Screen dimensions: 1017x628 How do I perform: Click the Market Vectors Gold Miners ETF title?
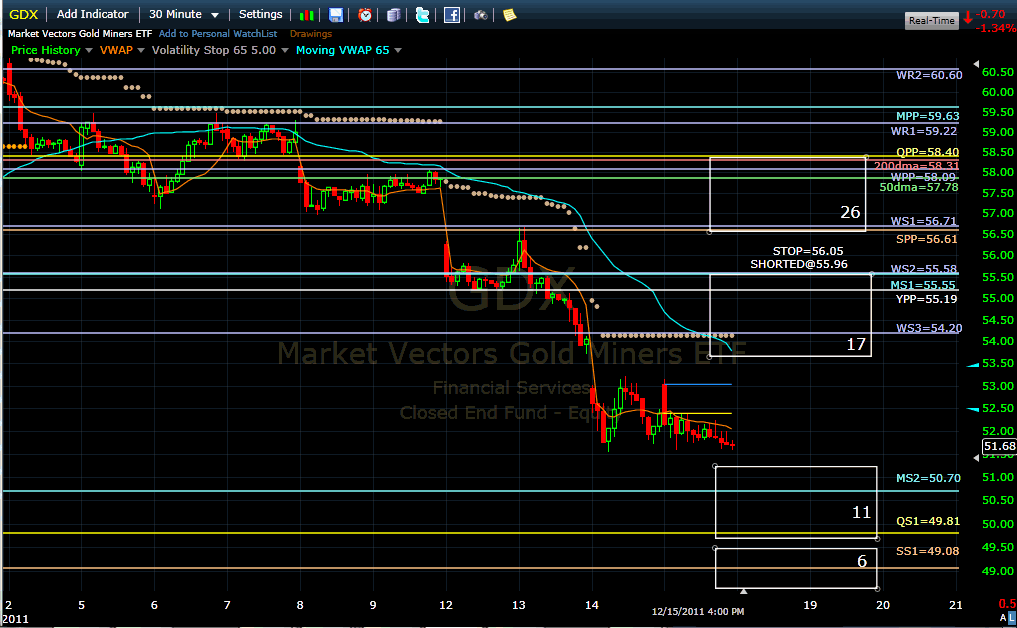(x=80, y=34)
